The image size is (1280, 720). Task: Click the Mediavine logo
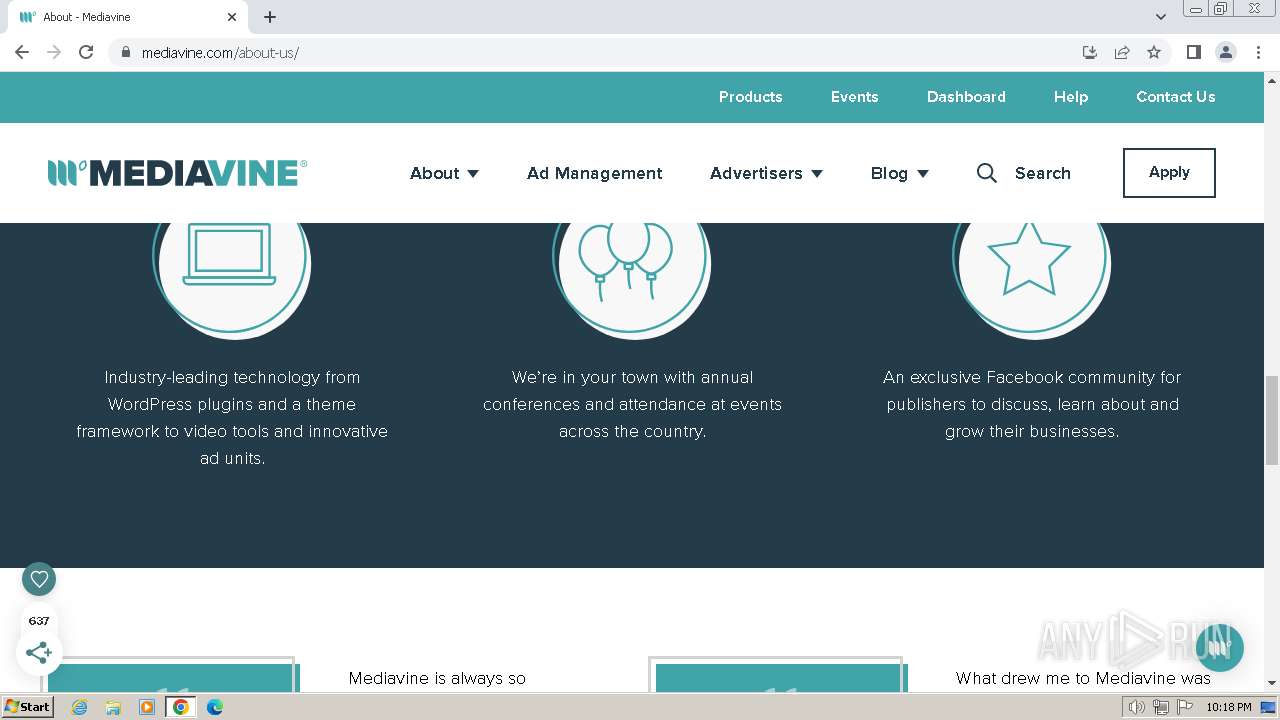[177, 173]
